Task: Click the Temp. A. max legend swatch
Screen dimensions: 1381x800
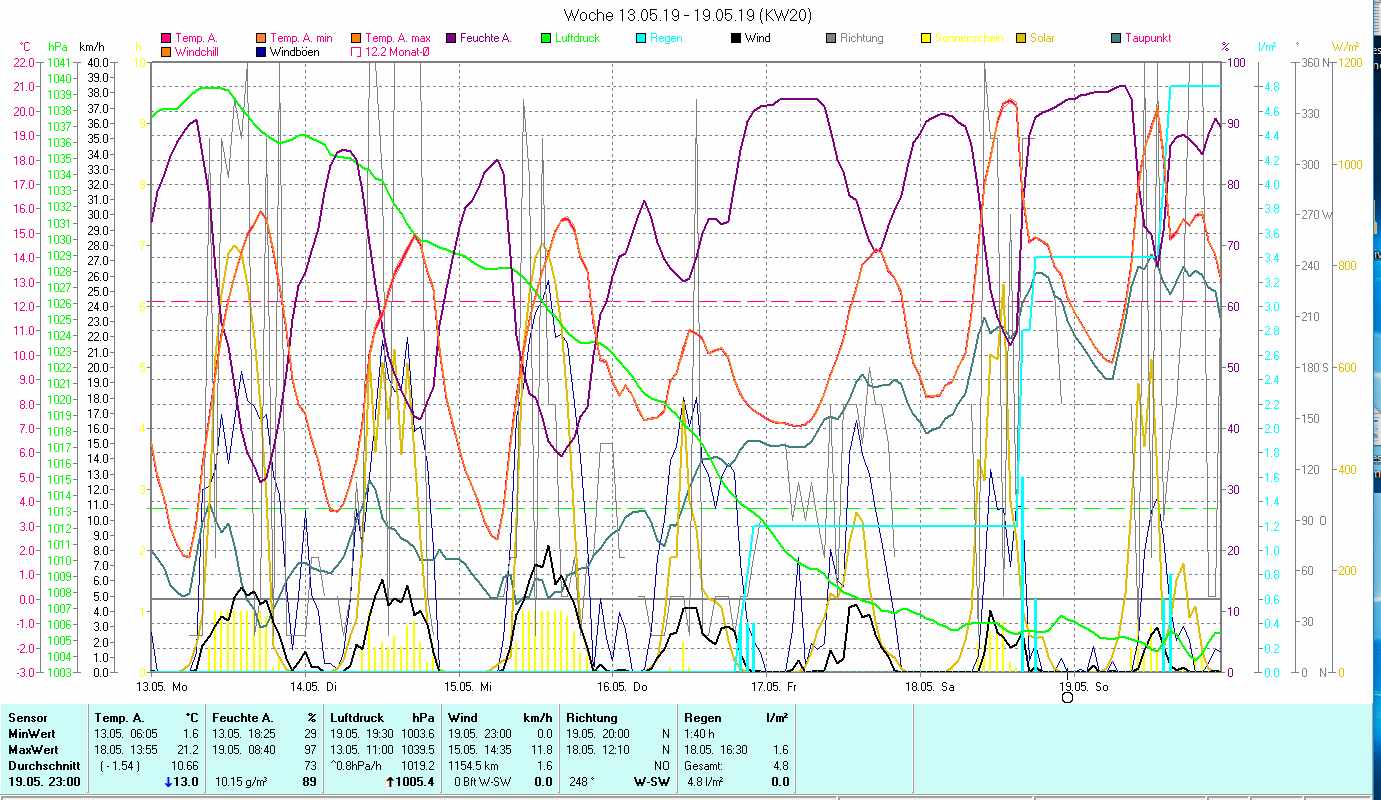Action: click(356, 38)
